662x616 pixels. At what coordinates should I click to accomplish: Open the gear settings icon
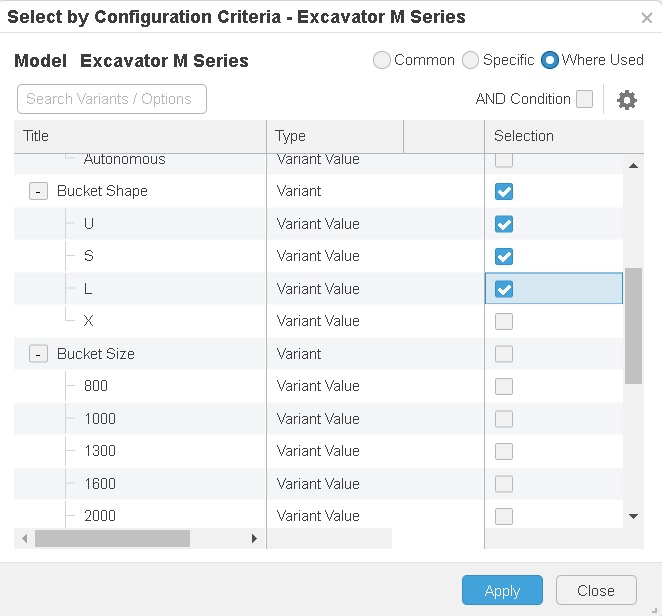point(627,100)
